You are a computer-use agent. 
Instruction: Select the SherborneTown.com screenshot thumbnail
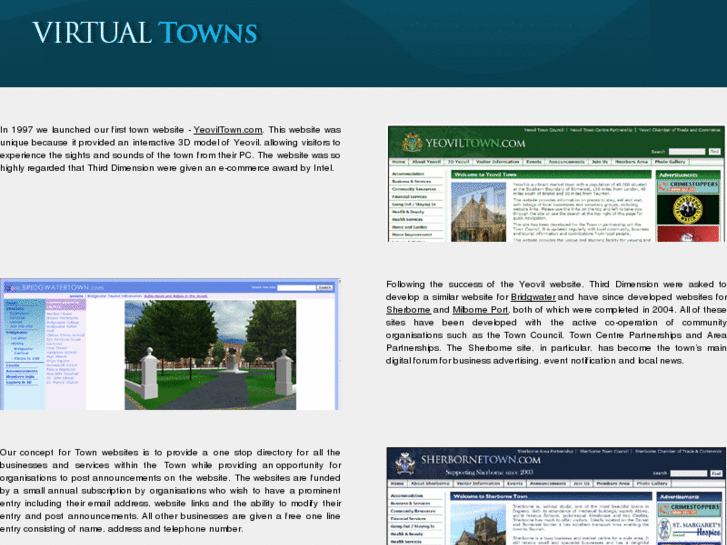point(556,496)
